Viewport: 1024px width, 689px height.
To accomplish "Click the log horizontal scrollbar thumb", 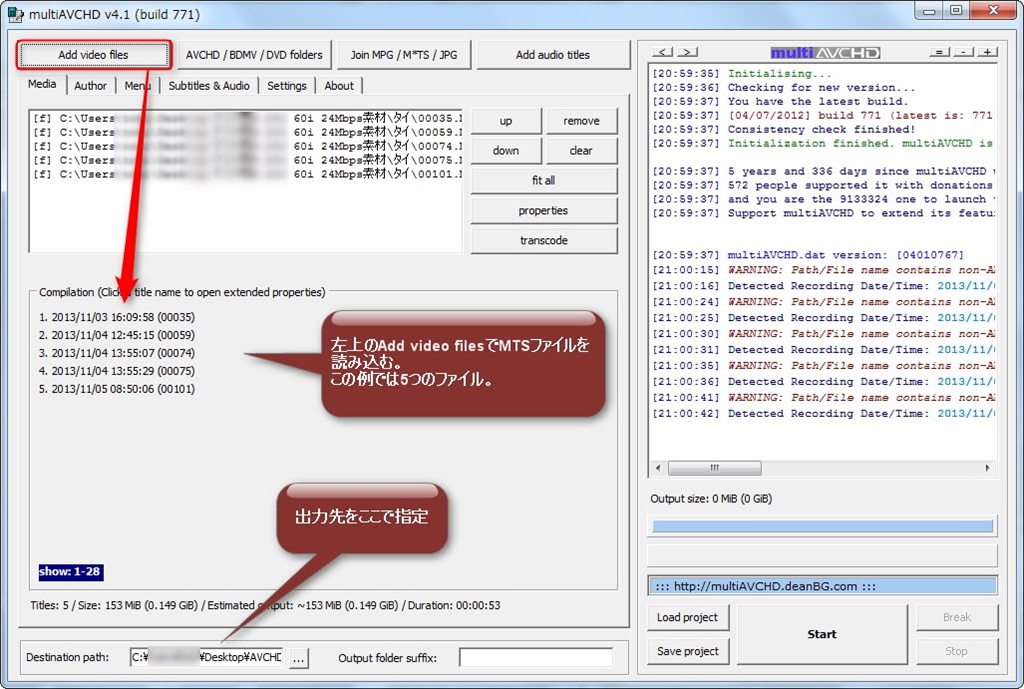I will (715, 468).
